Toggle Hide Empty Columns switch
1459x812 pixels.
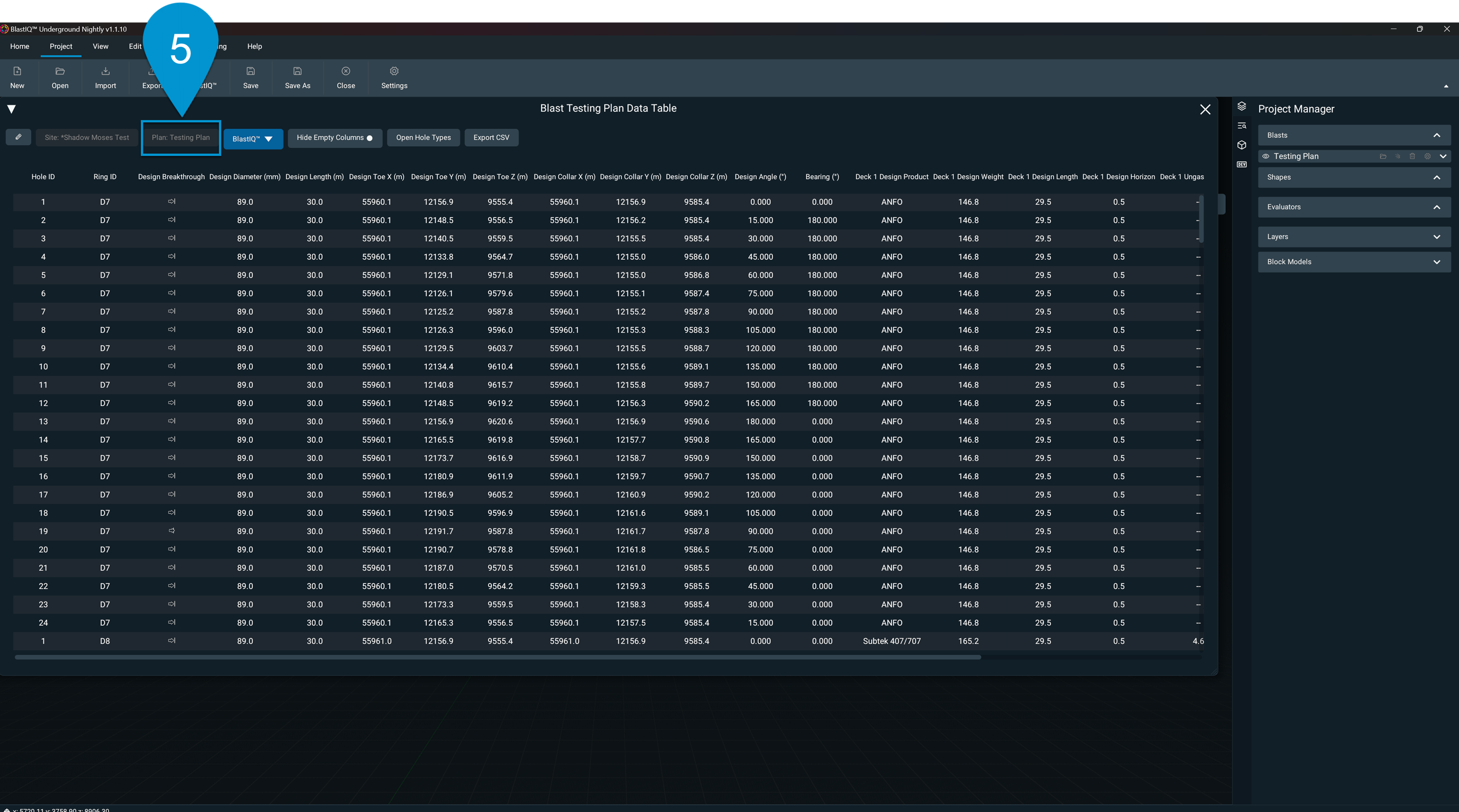click(369, 138)
